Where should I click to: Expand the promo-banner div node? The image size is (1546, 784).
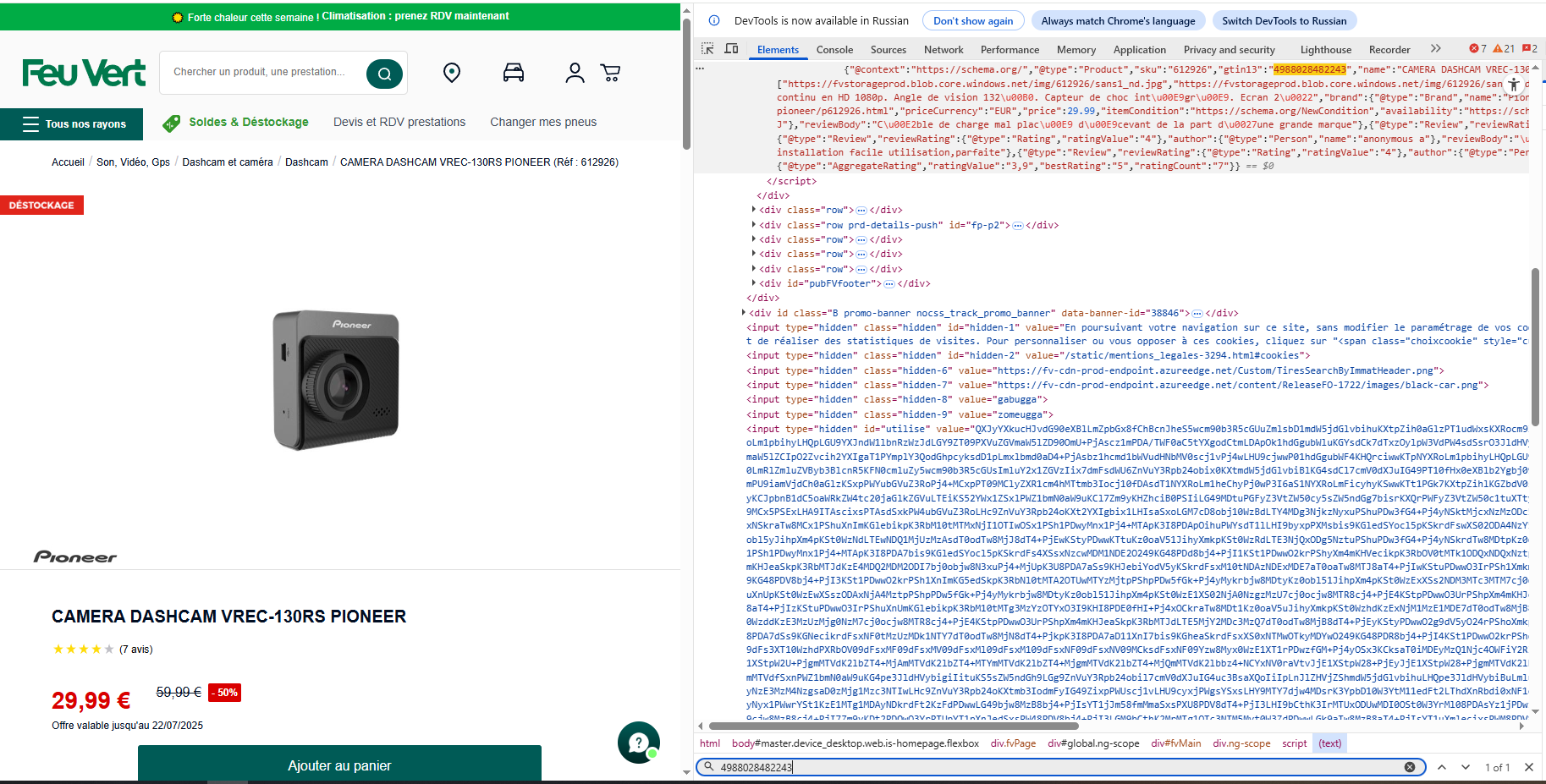(744, 313)
